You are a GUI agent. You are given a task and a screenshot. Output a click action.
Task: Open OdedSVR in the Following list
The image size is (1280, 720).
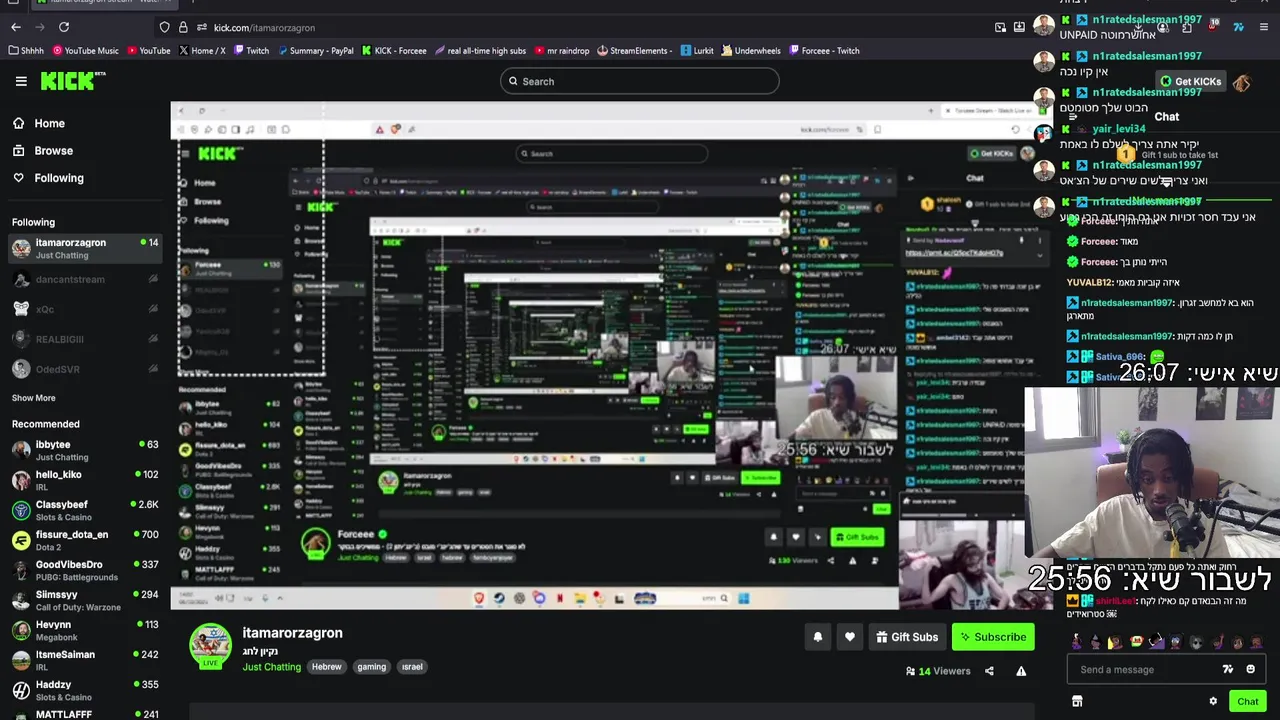click(84, 369)
